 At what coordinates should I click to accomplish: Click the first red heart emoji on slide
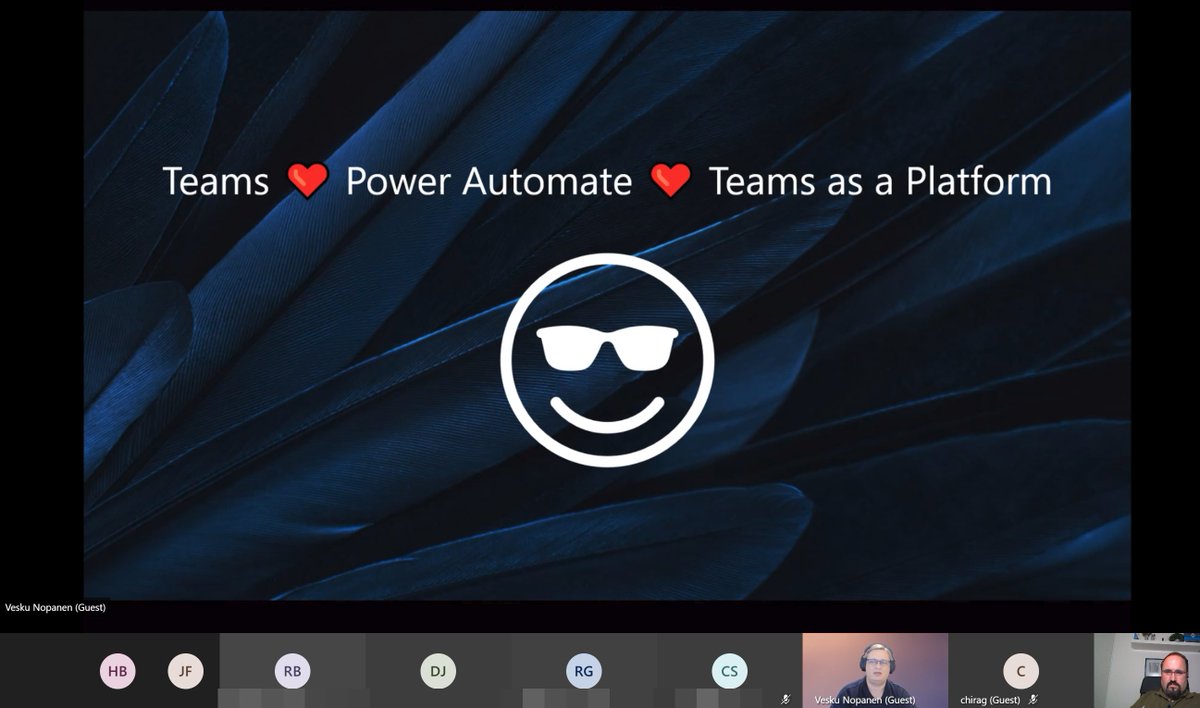pos(307,181)
